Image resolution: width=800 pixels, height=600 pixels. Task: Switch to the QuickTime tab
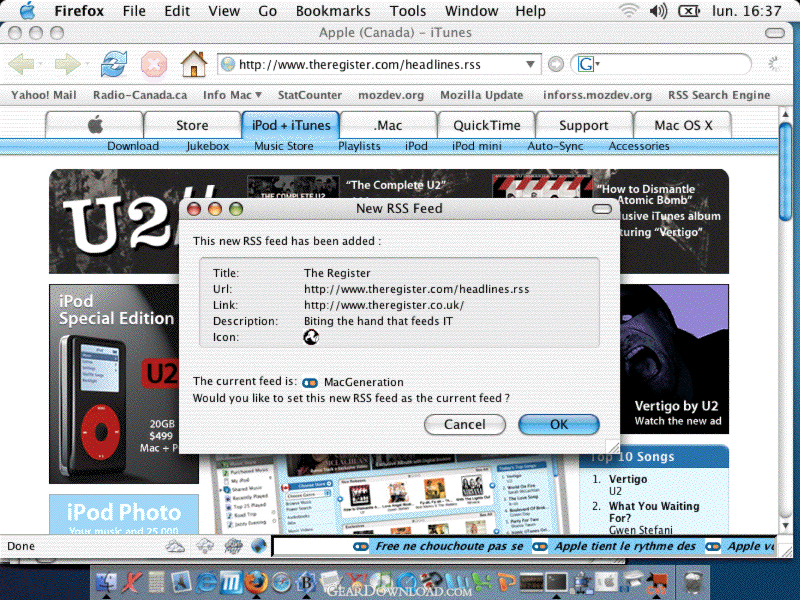coord(487,125)
